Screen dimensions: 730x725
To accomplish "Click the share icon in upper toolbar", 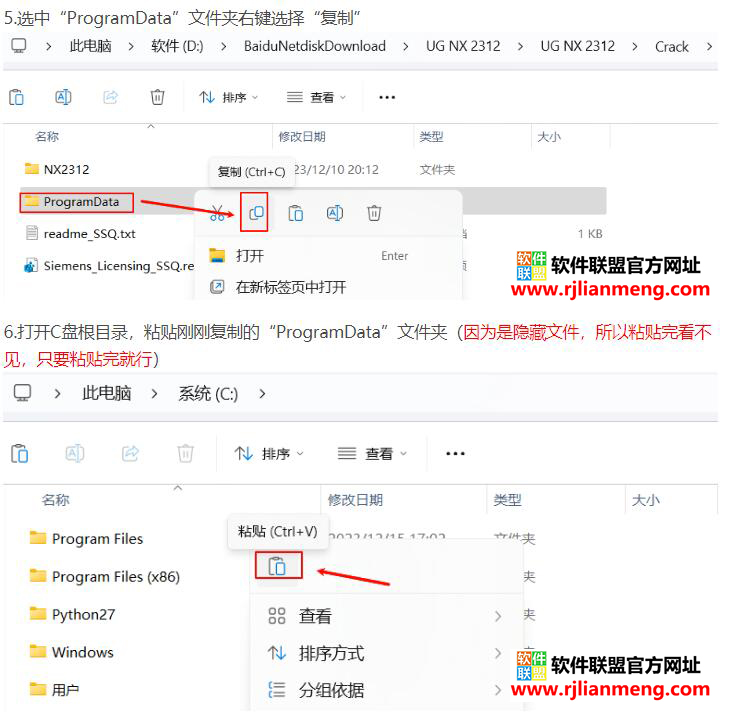I will (110, 97).
